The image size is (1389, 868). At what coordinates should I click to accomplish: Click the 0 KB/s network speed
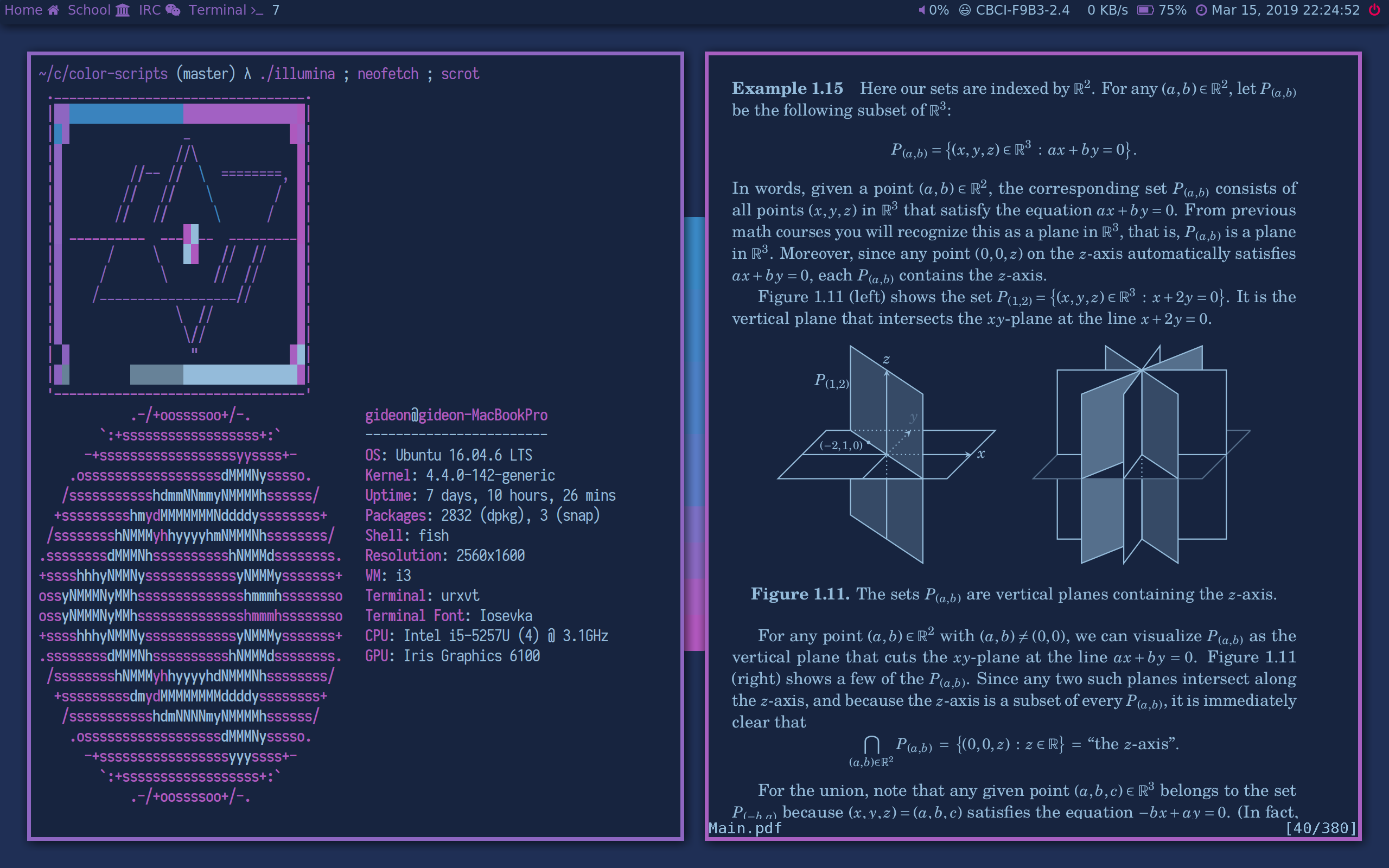click(x=1107, y=10)
